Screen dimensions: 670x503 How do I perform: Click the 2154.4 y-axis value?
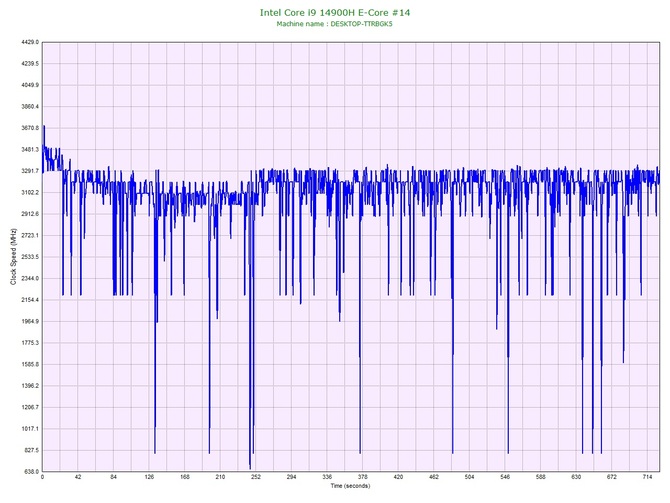coord(30,300)
